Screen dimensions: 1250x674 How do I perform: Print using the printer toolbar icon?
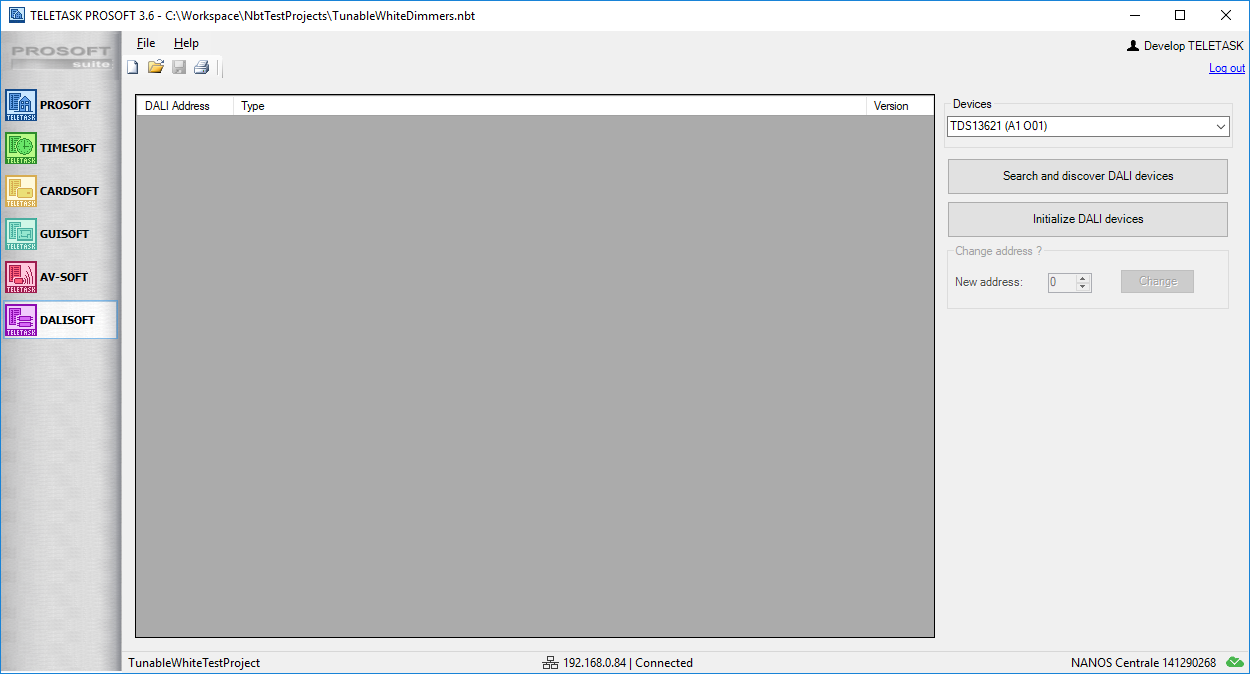201,67
